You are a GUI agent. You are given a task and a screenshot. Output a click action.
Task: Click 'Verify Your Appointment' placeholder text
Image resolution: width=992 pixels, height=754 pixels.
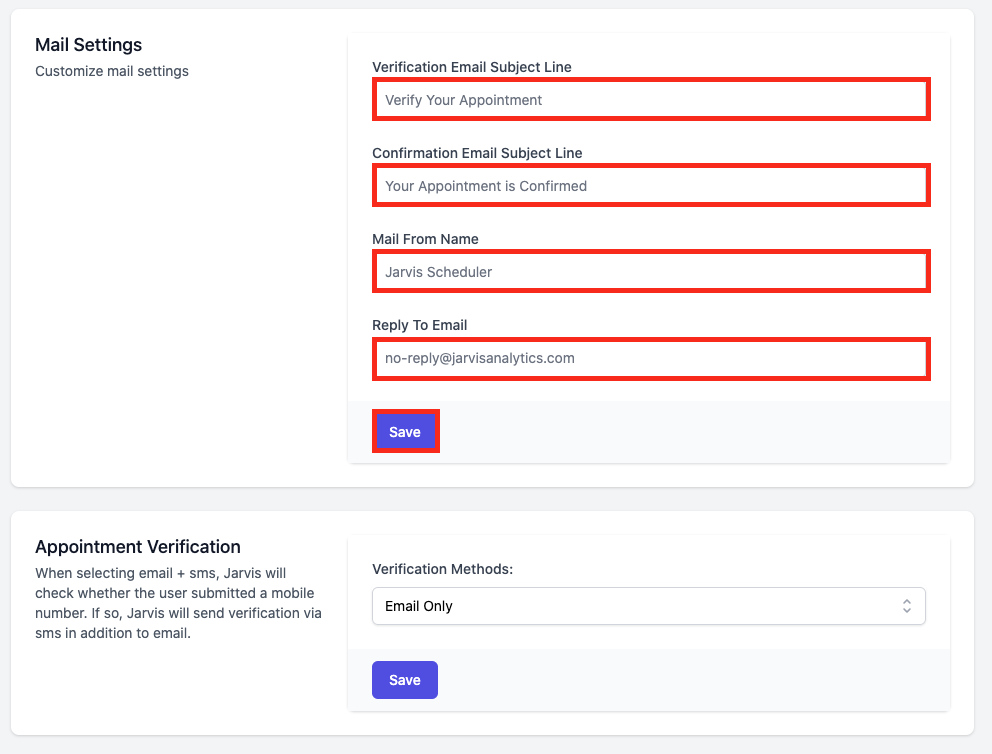click(463, 100)
